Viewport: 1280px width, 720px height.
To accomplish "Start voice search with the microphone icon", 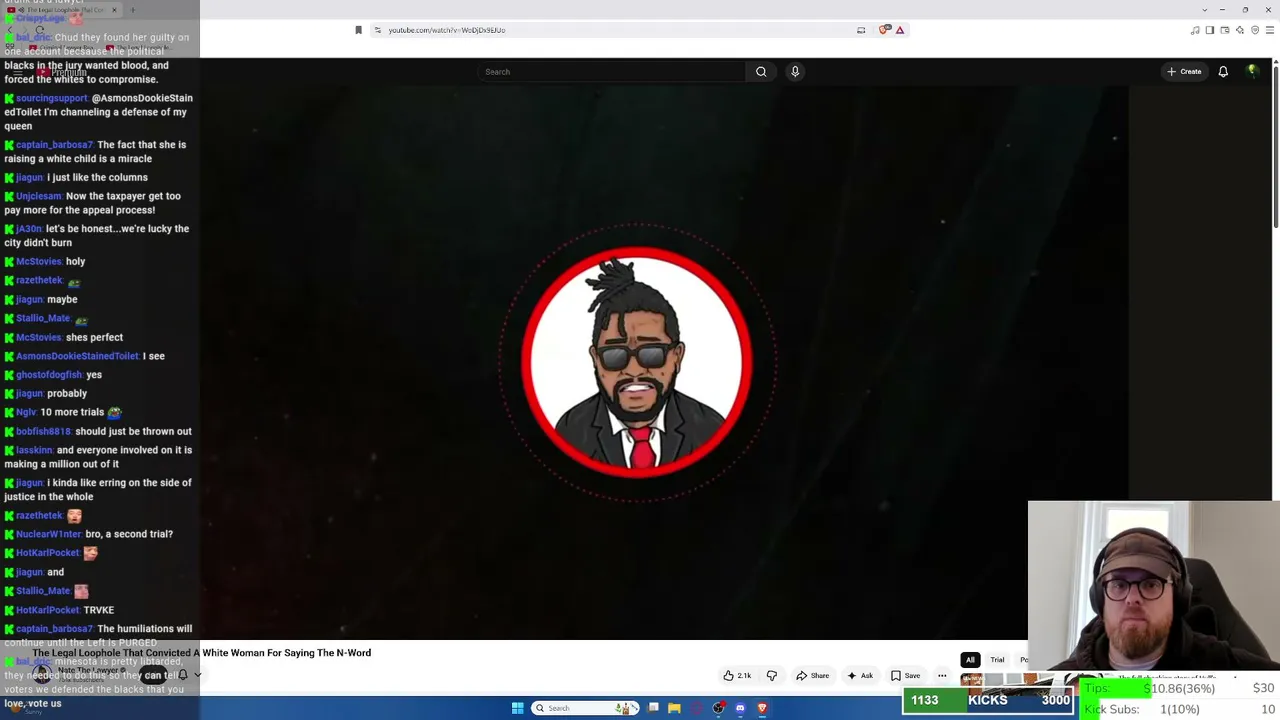I will tap(795, 72).
